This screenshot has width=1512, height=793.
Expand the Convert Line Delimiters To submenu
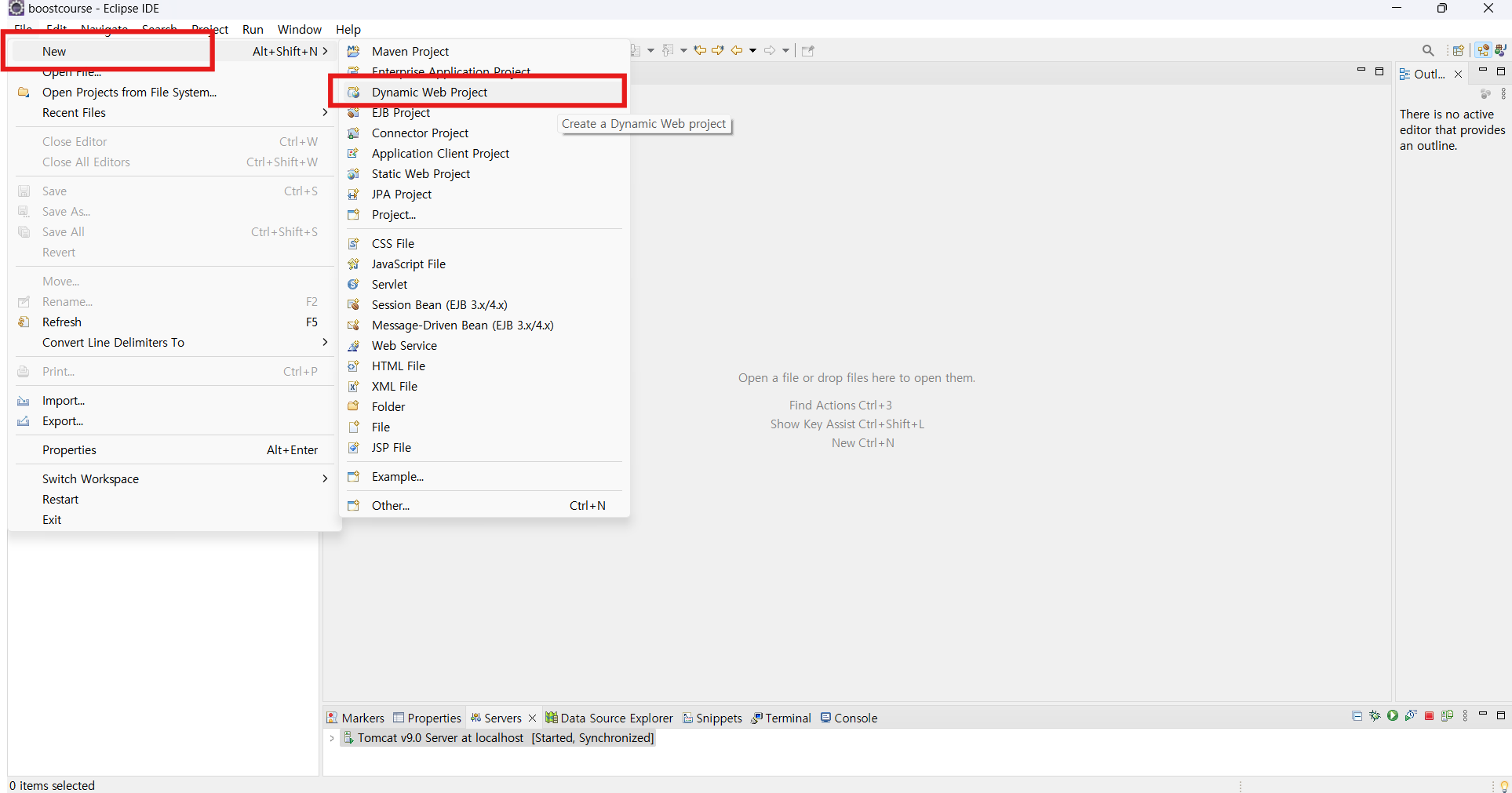(x=325, y=342)
